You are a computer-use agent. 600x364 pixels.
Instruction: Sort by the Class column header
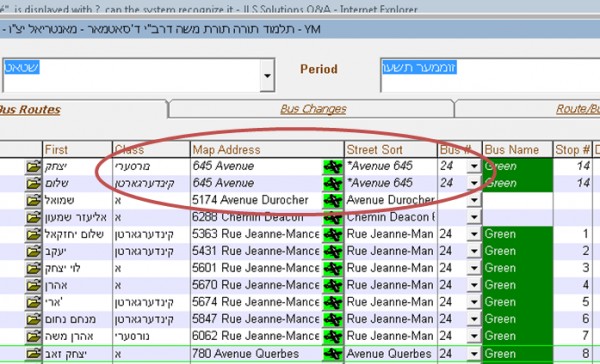[x=152, y=150]
